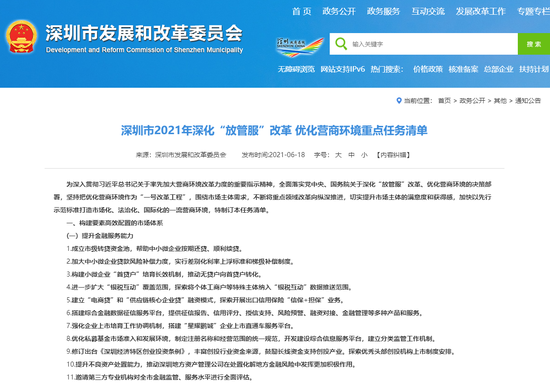This screenshot has width=550, height=385.
Task: Click list item 1 about 转贷资金池
Action: (x=155, y=249)
